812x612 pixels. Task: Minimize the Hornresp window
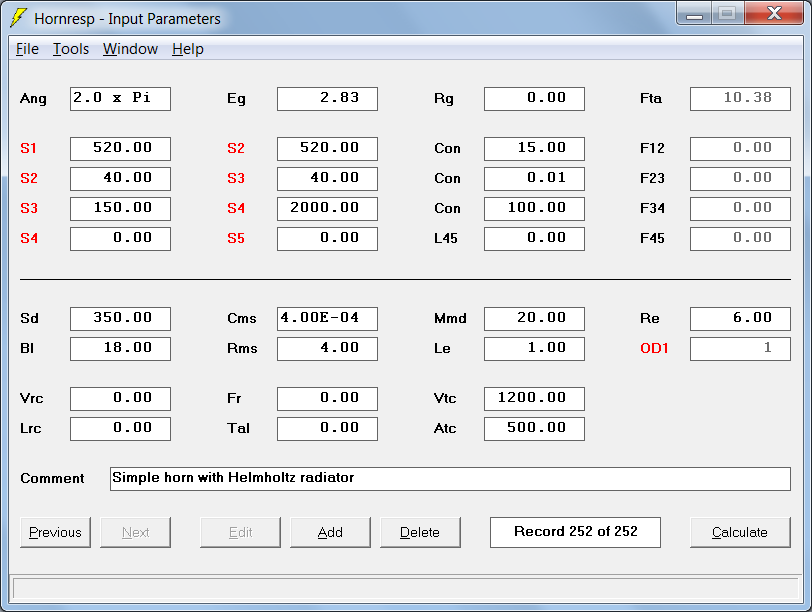(x=694, y=13)
